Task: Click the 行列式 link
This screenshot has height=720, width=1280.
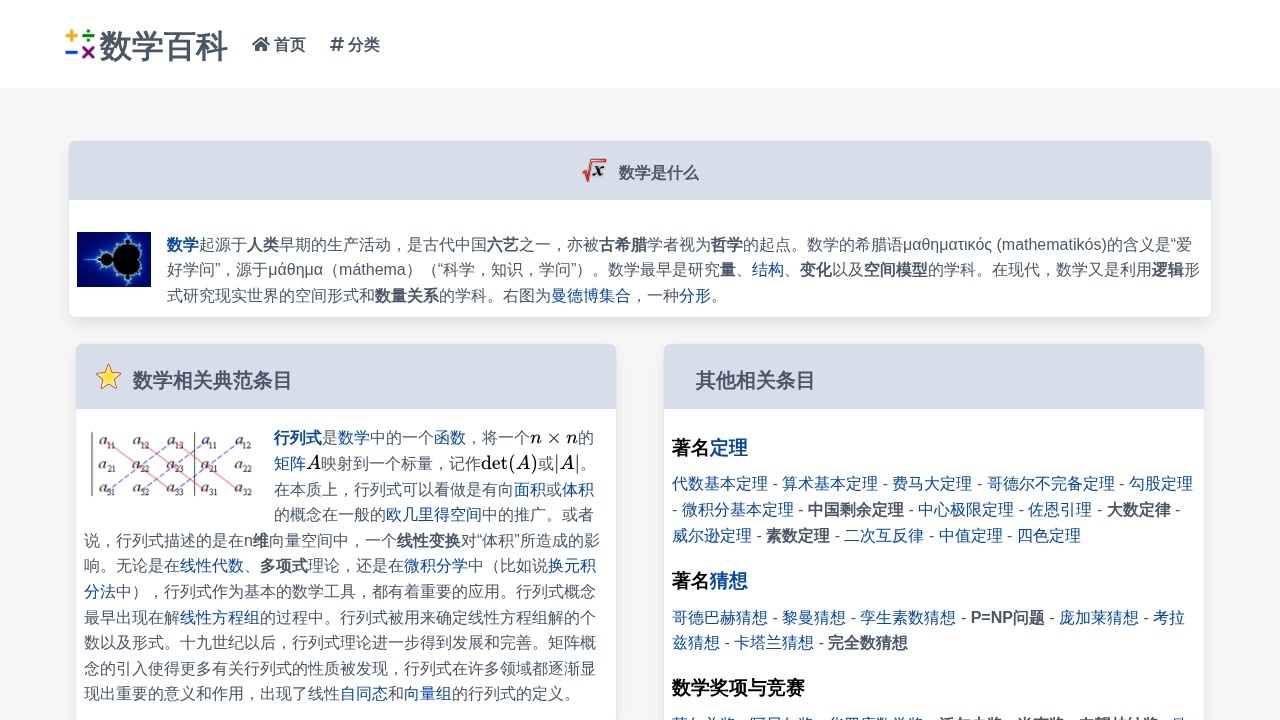Action: 297,438
